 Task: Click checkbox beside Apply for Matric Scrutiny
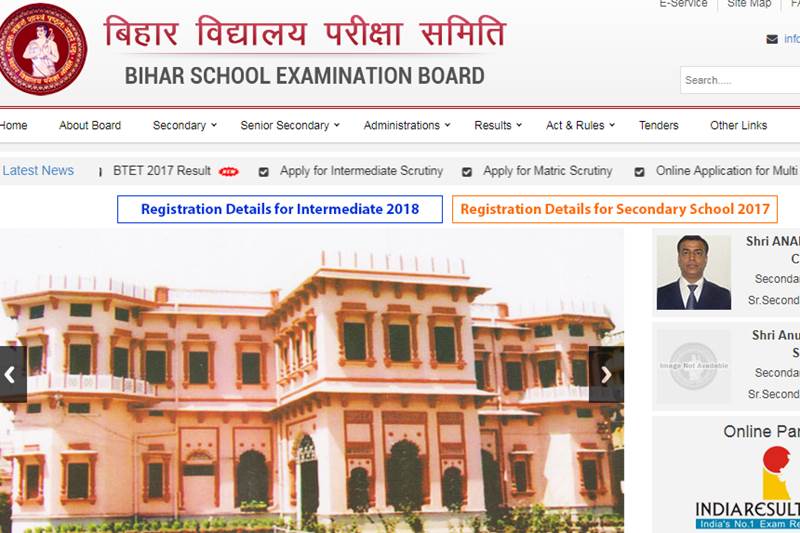point(467,172)
